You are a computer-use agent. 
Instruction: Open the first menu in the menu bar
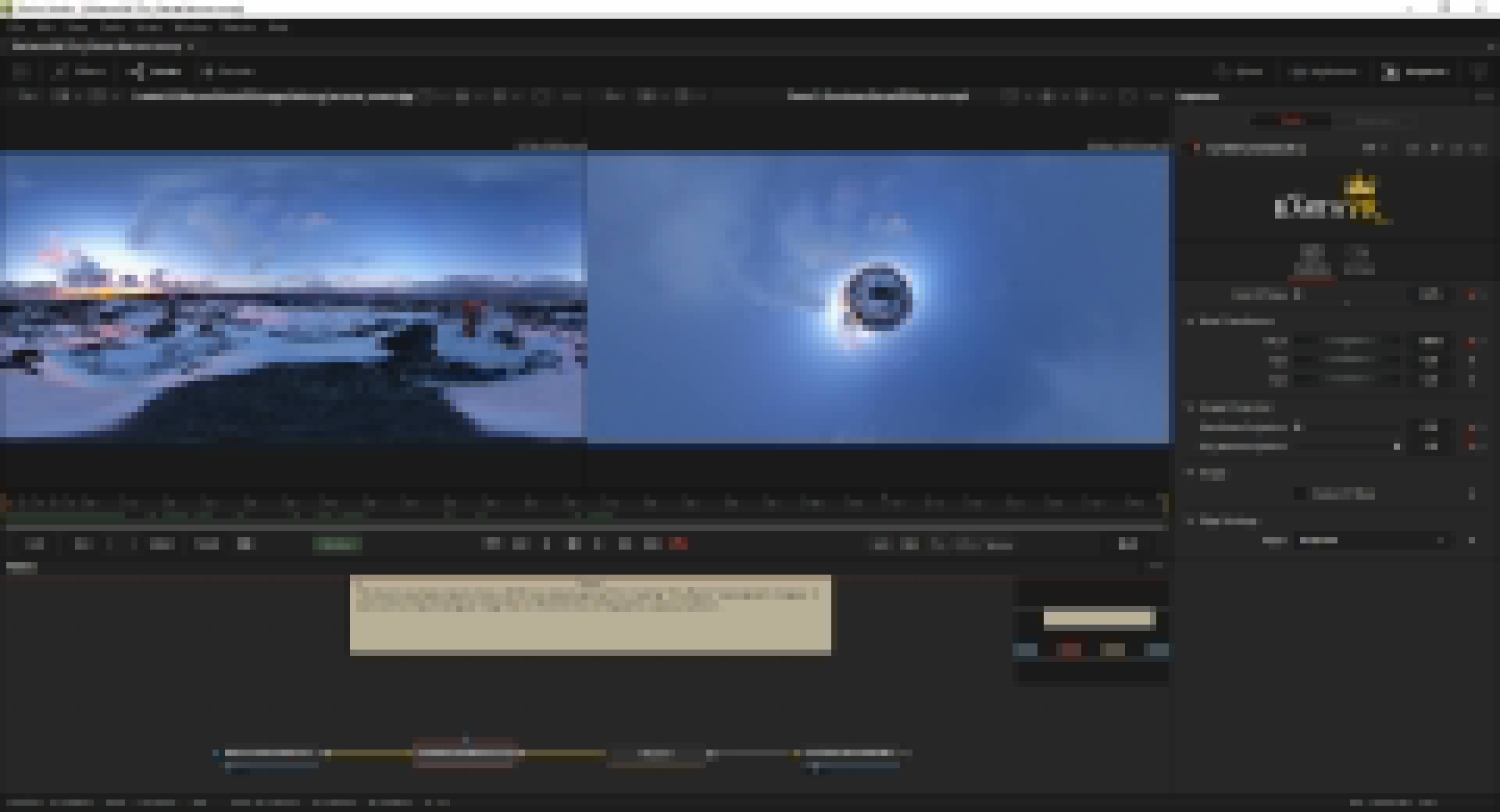click(x=16, y=27)
